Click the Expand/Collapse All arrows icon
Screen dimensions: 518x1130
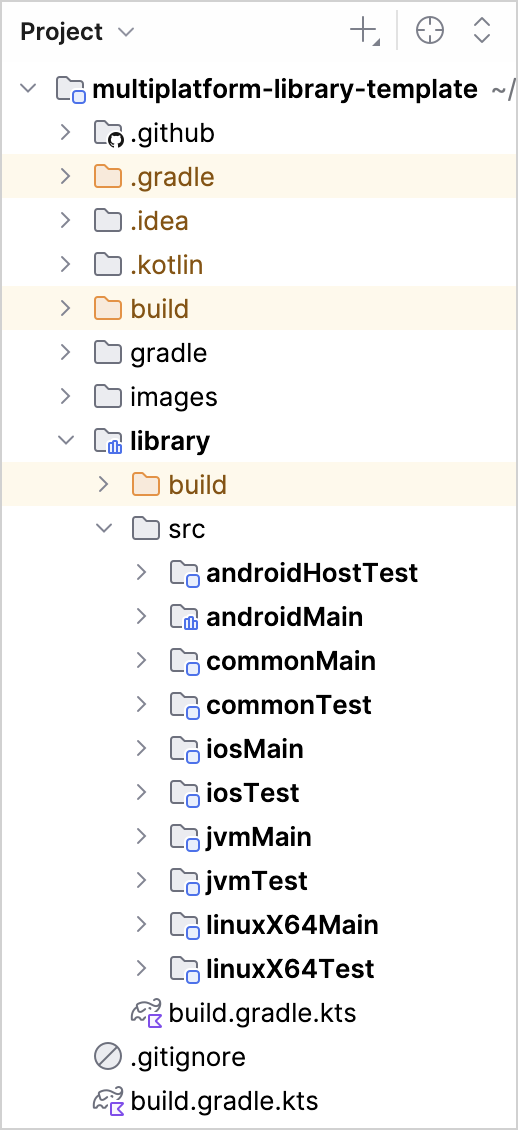pyautogui.click(x=481, y=31)
